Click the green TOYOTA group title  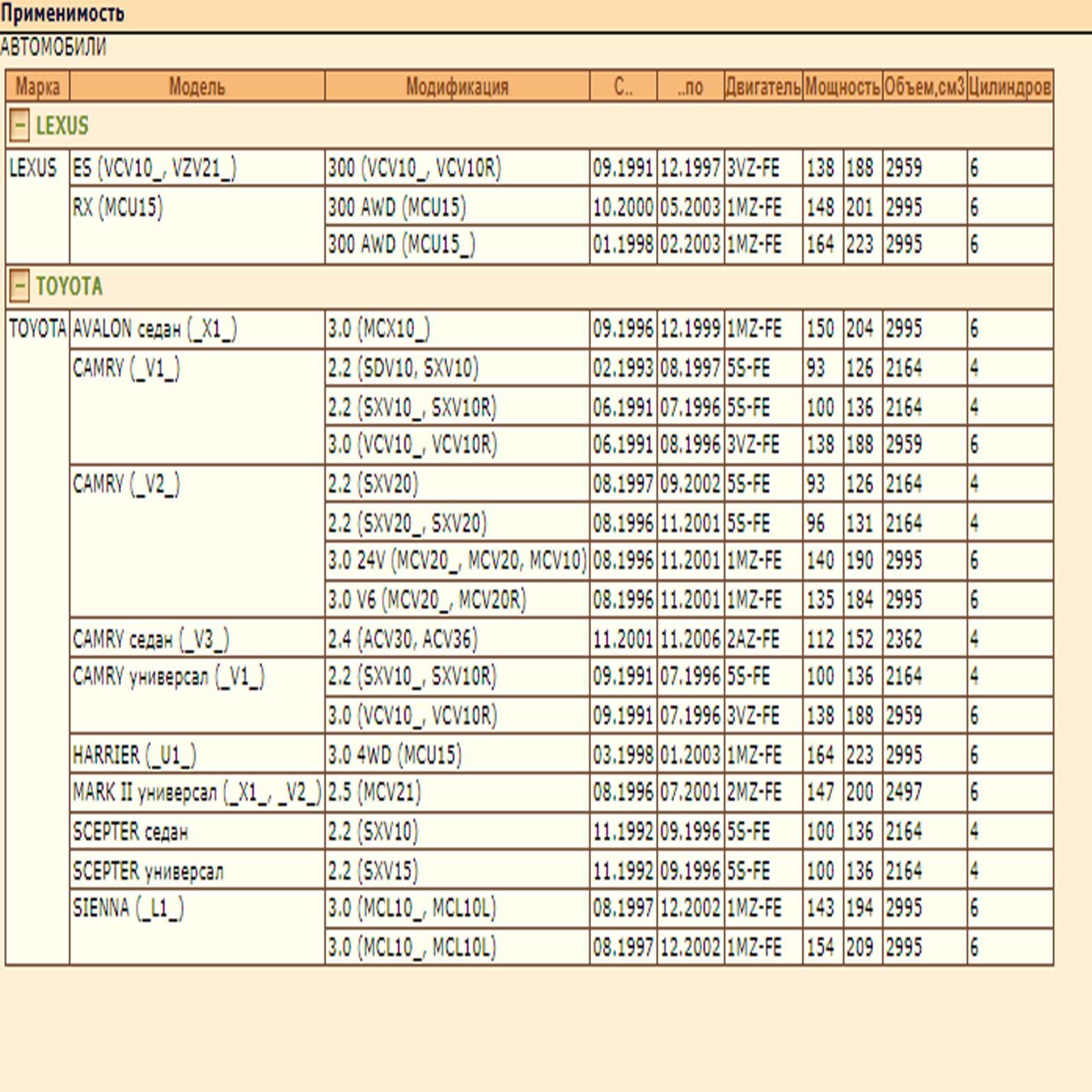69,286
